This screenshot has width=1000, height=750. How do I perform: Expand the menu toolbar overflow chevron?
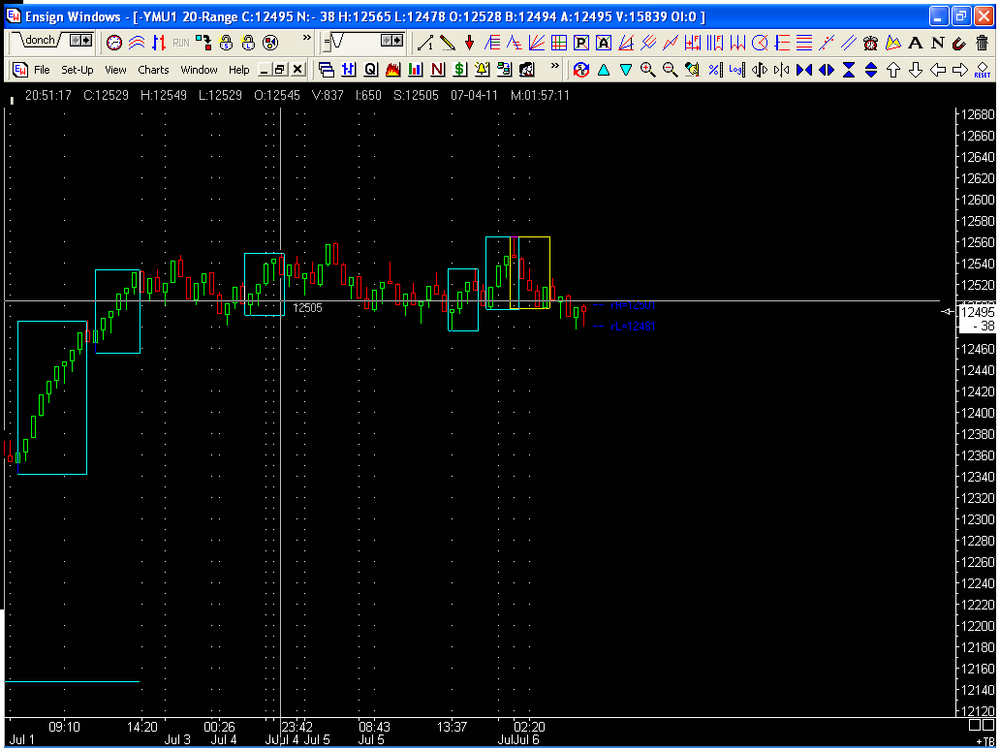pos(555,65)
